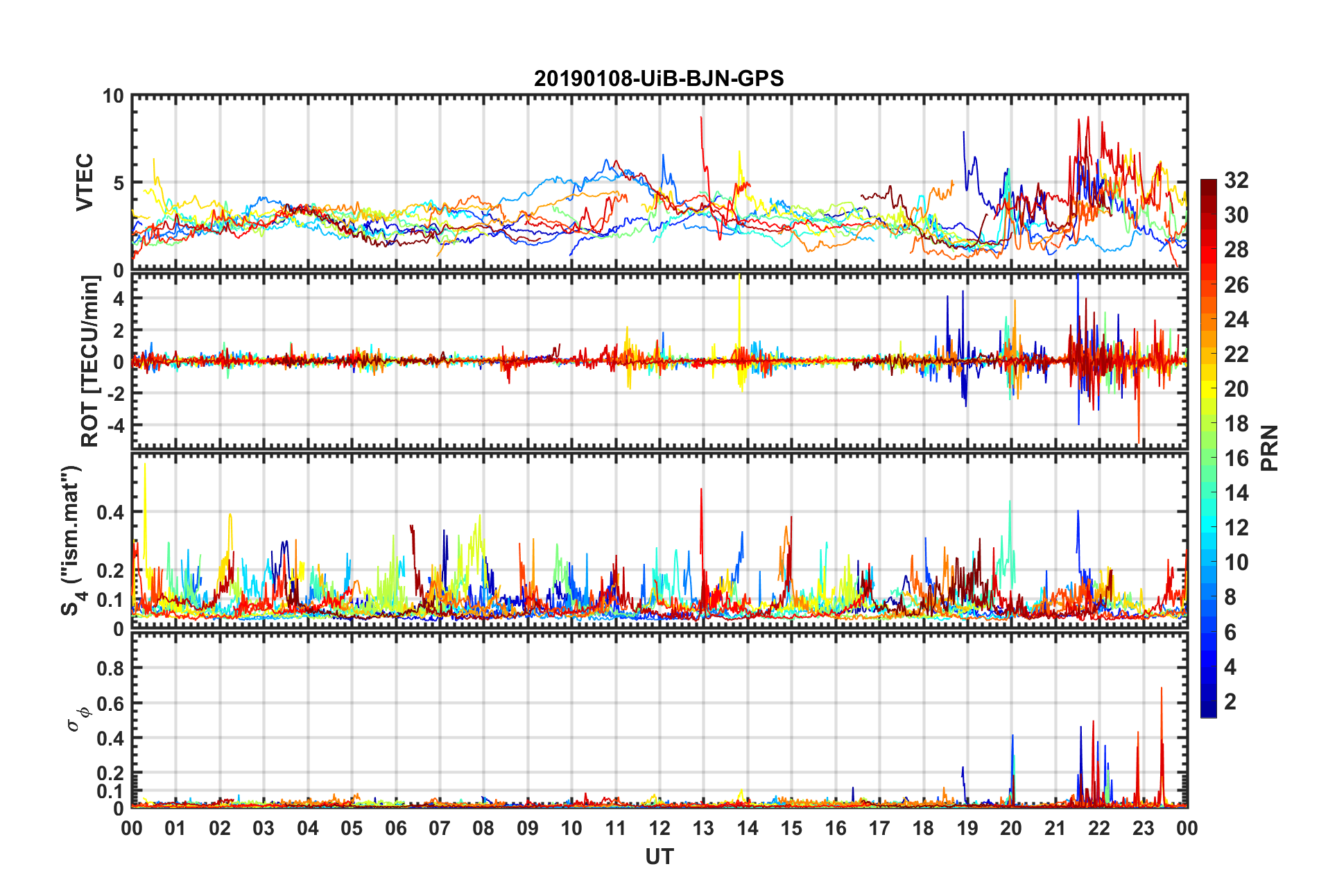Screen dimensions: 1319x896
Task: Click S4 axis tick value 0.4
Action: [110, 512]
